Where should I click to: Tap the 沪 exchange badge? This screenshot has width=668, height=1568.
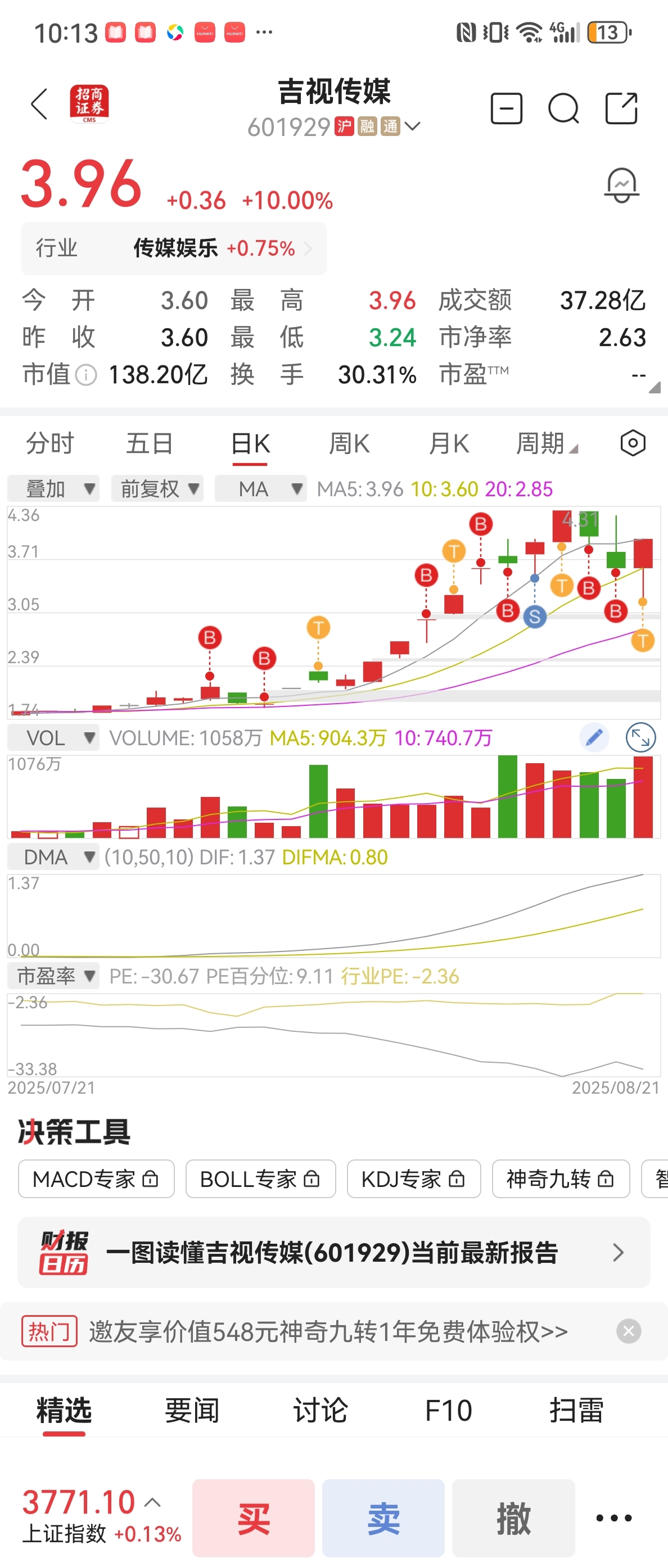(345, 126)
